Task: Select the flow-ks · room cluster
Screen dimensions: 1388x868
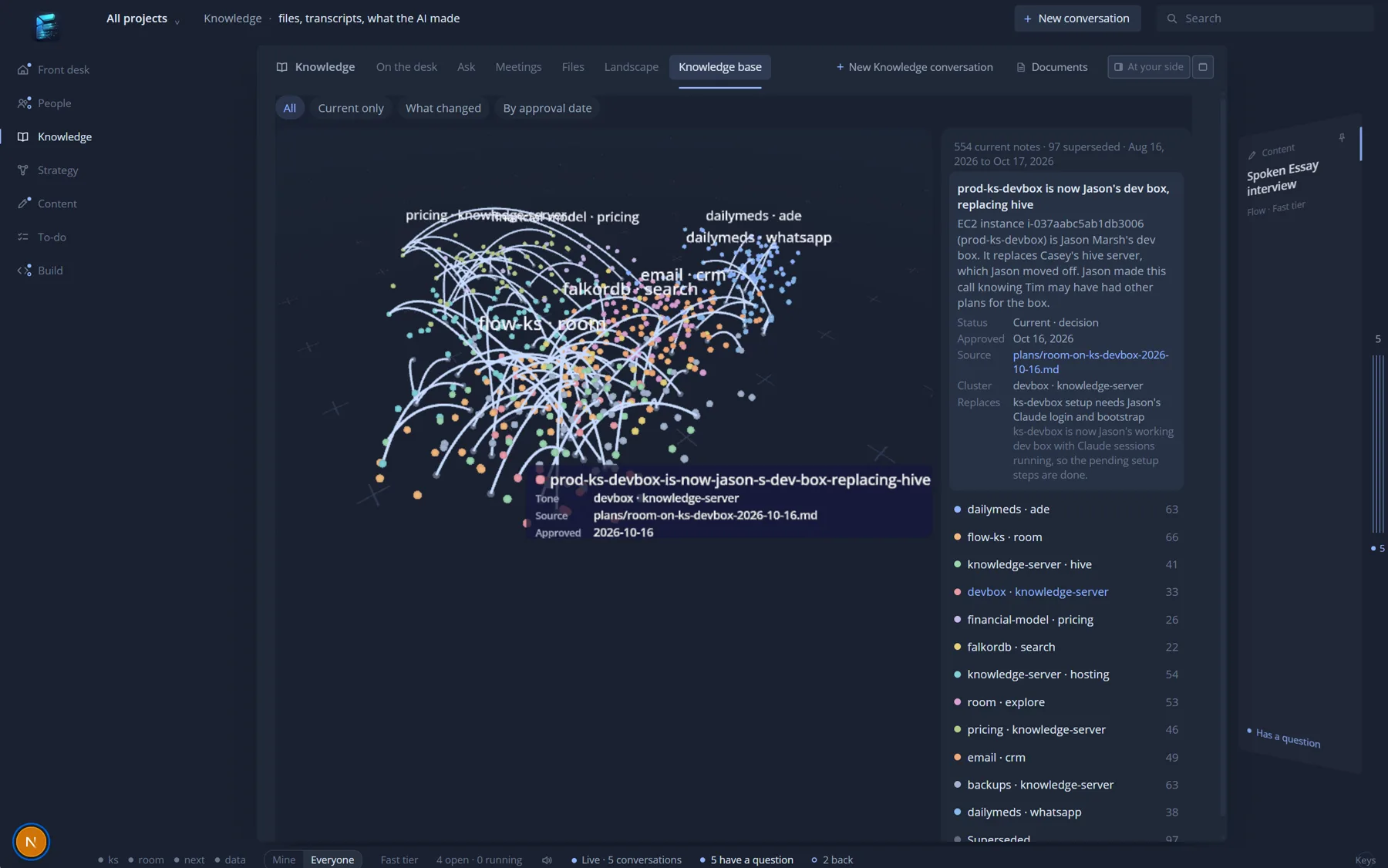Action: [x=1066, y=537]
